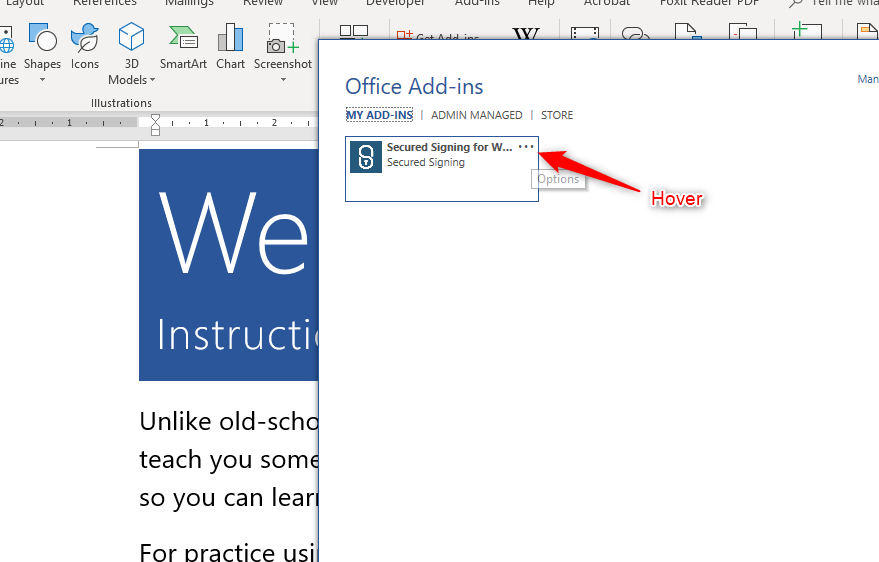The height and width of the screenshot is (562, 879).
Task: Click the 'so you can lear' document line
Action: pos(229,498)
